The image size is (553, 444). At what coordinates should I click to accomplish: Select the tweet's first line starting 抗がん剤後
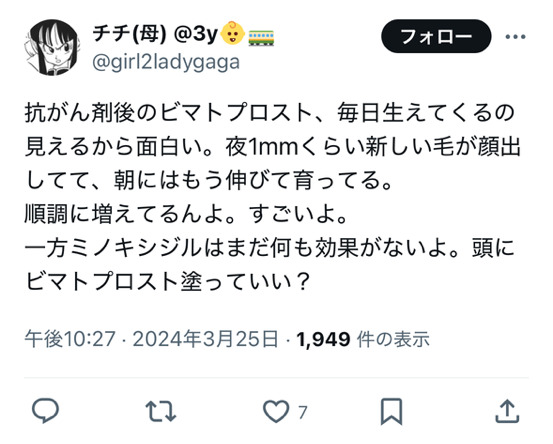(270, 113)
